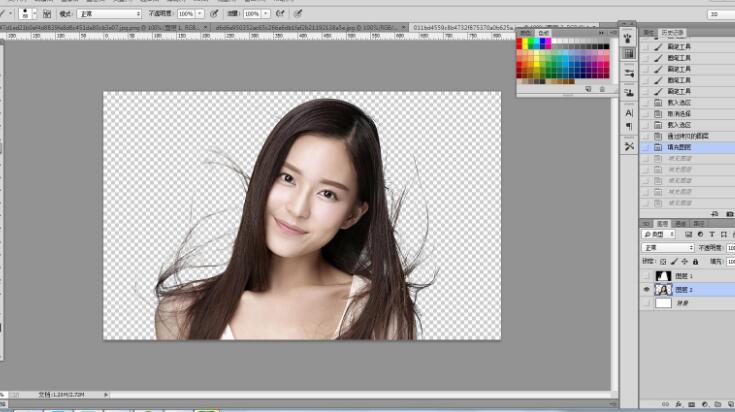The height and width of the screenshot is (412, 735).
Task: Select the 填充图层 history state
Action: click(x=687, y=147)
